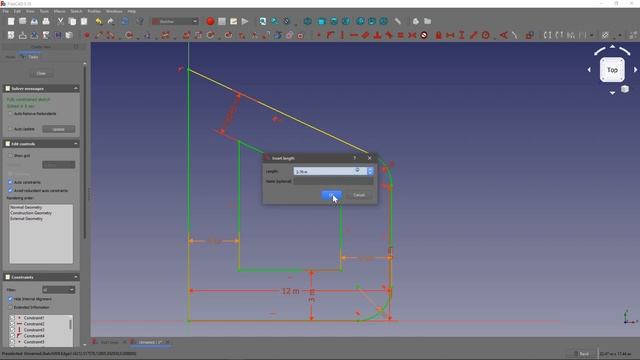Viewport: 640px width, 360px height.
Task: Toggle the Auto update checkbox
Action: pyautogui.click(x=11, y=129)
